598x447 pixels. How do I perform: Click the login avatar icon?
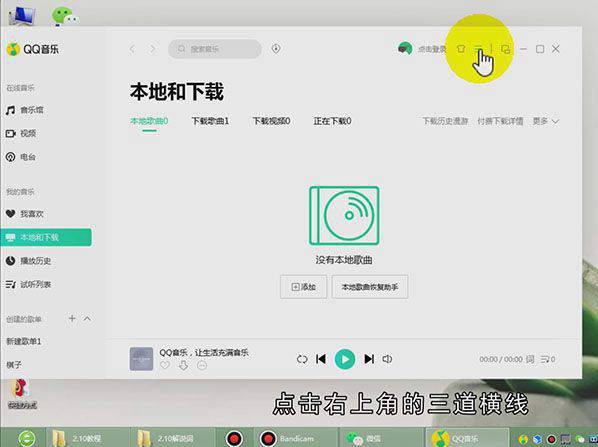(405, 49)
